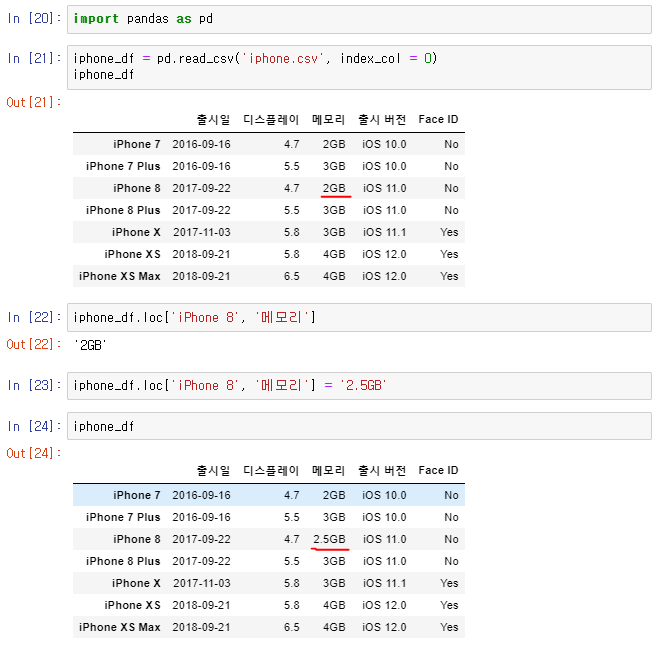Click 'iPhone 7 Plus' index in the first table
661x646 pixels.
[x=123, y=166]
